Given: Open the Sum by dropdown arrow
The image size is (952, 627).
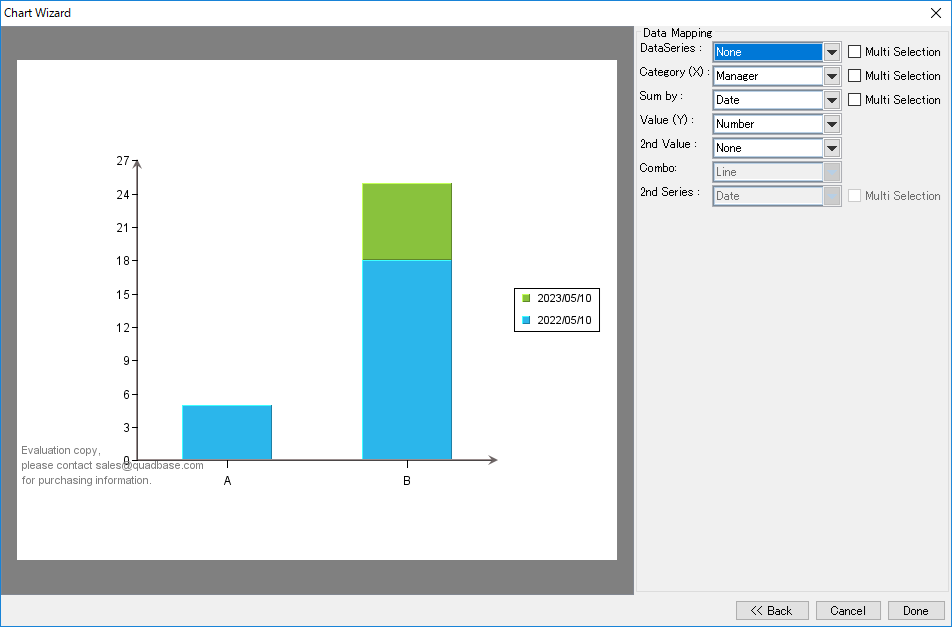Looking at the screenshot, I should [x=832, y=100].
